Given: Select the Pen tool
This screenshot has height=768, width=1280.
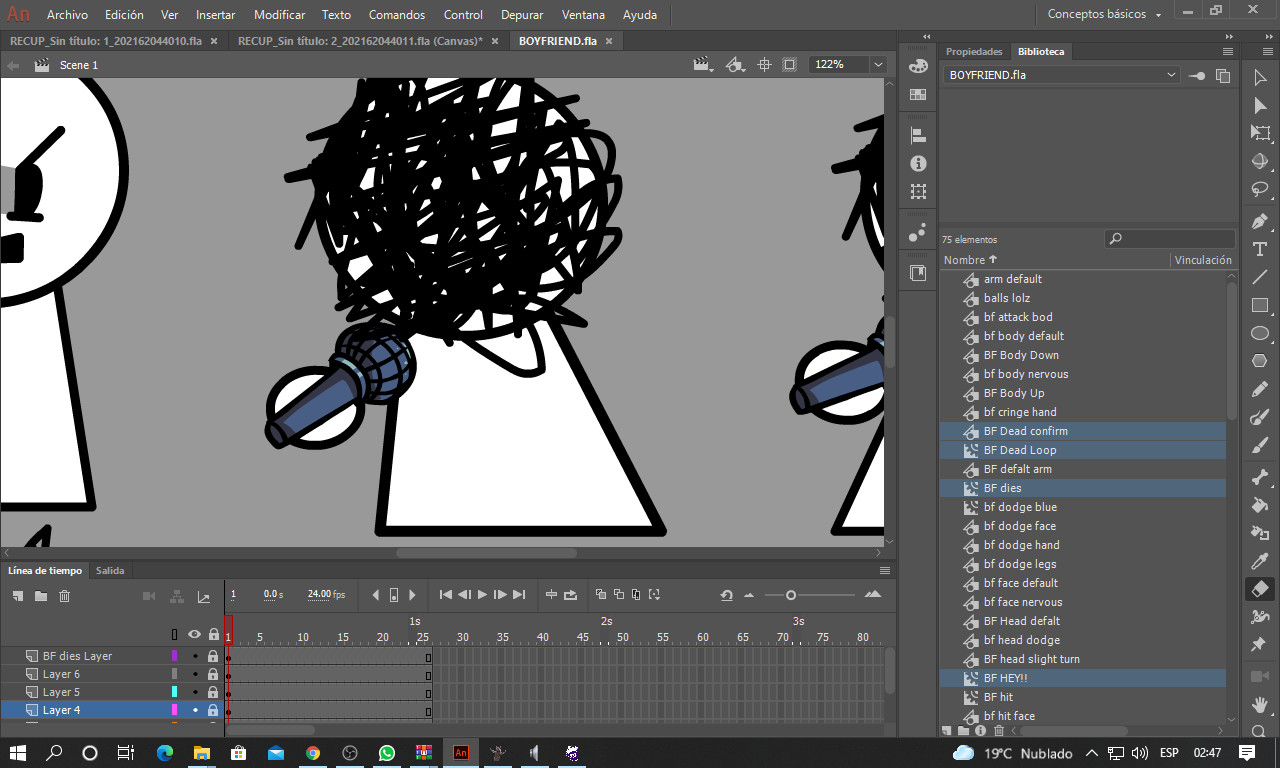Looking at the screenshot, I should click(1260, 221).
